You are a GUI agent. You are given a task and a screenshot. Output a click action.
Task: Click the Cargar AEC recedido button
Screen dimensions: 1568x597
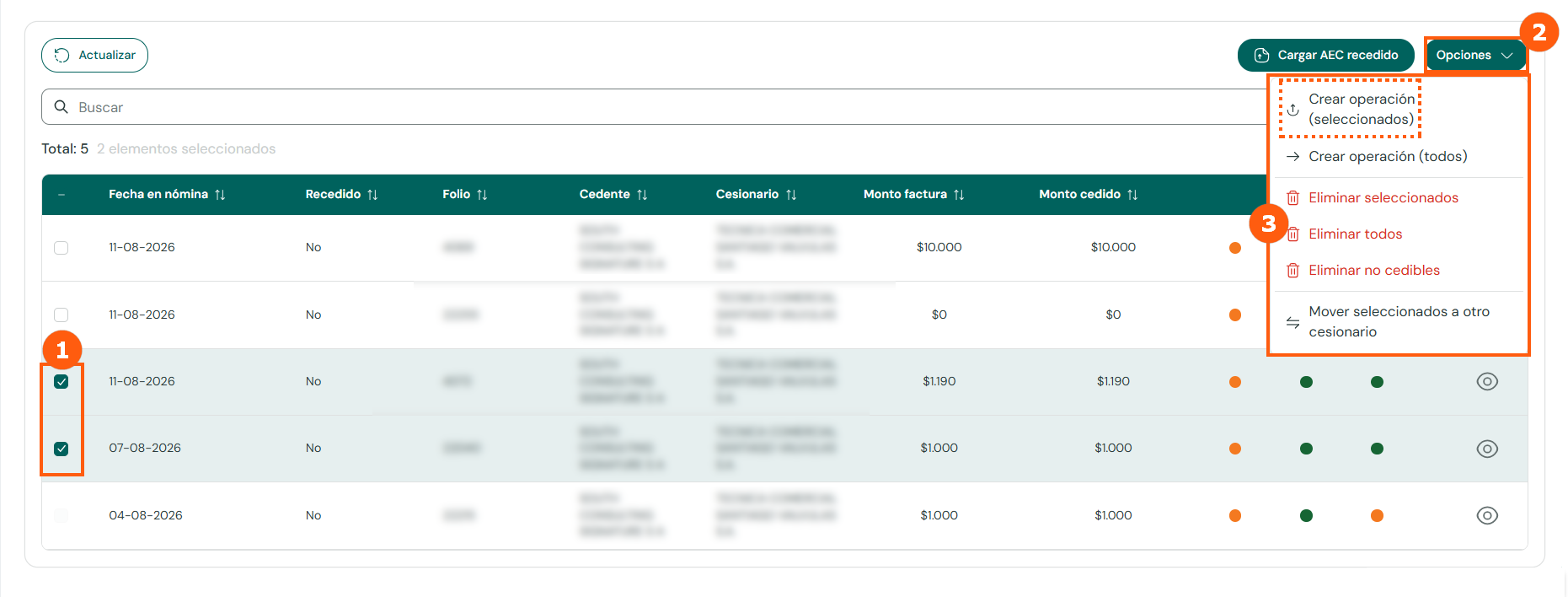coord(1325,55)
